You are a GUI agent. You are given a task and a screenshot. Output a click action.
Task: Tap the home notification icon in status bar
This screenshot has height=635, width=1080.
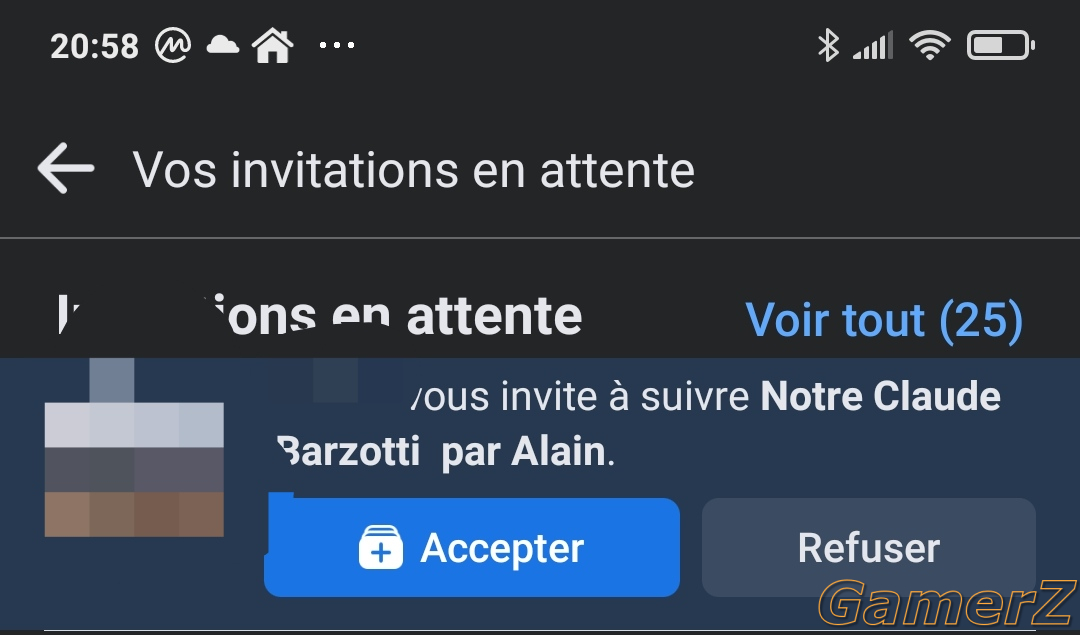pos(273,45)
